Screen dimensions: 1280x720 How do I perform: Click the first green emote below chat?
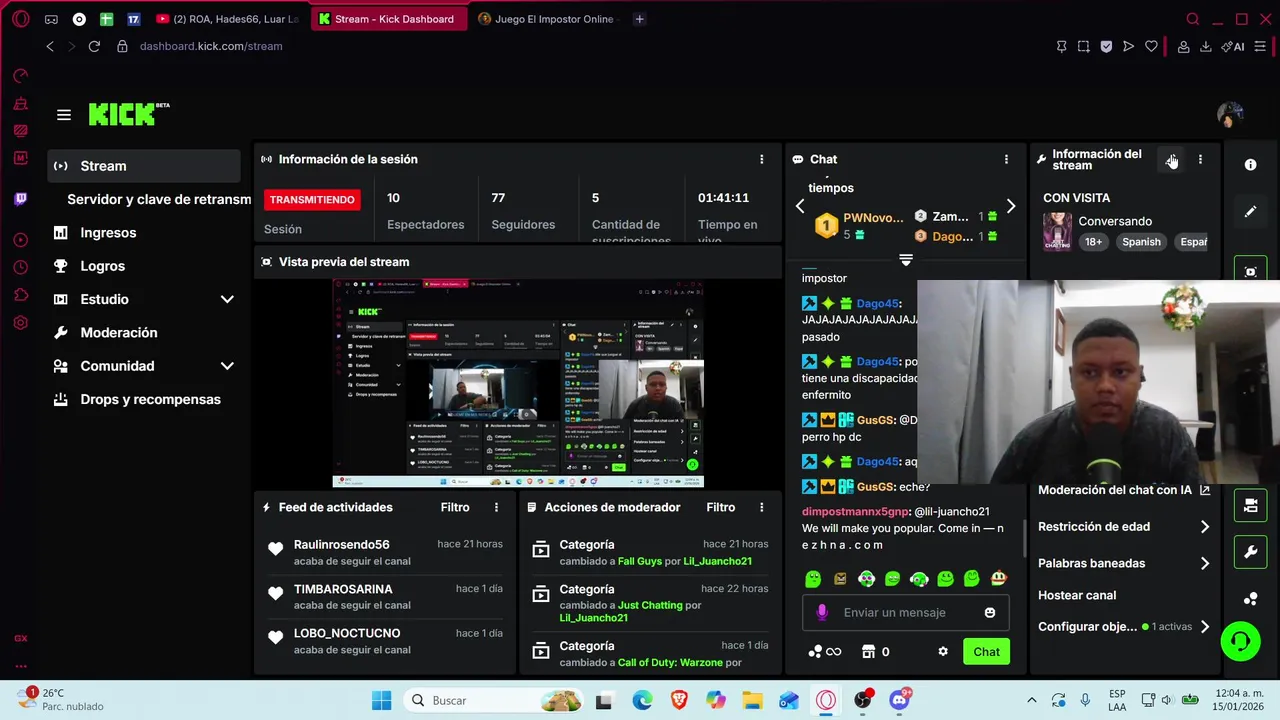click(813, 579)
